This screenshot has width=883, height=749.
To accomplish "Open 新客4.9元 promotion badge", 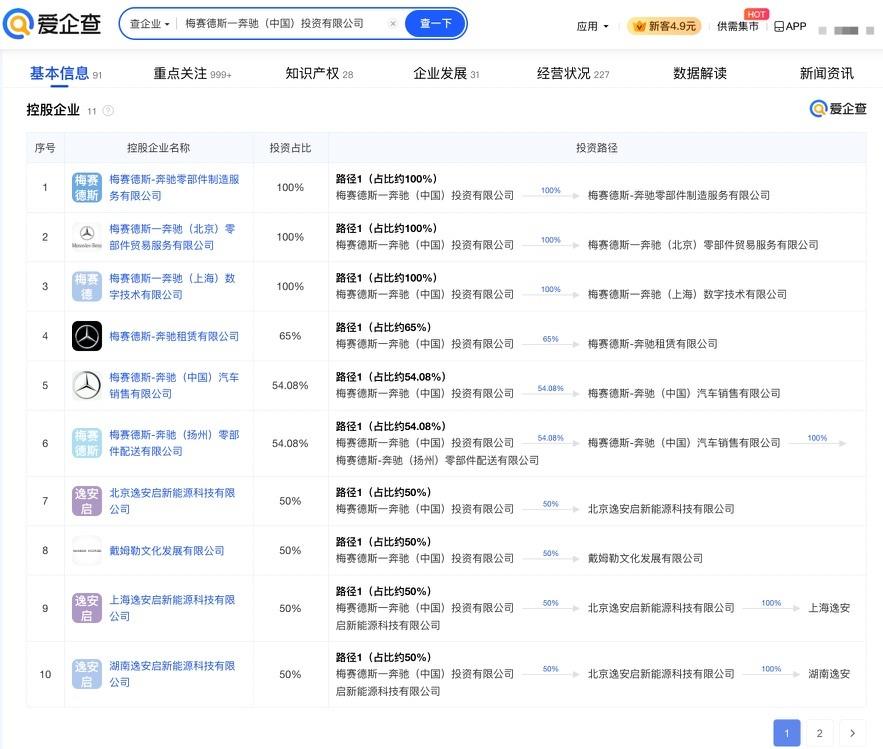I will (664, 26).
